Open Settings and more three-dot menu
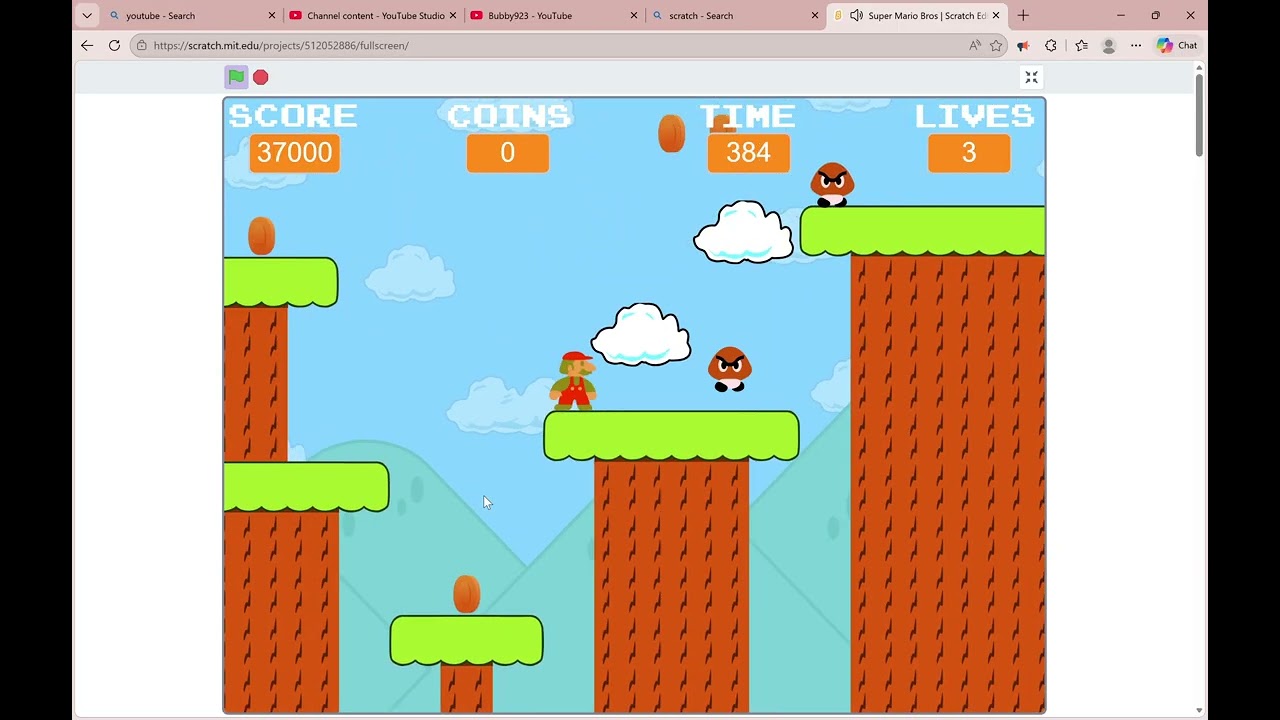Viewport: 1280px width, 720px height. (x=1136, y=45)
